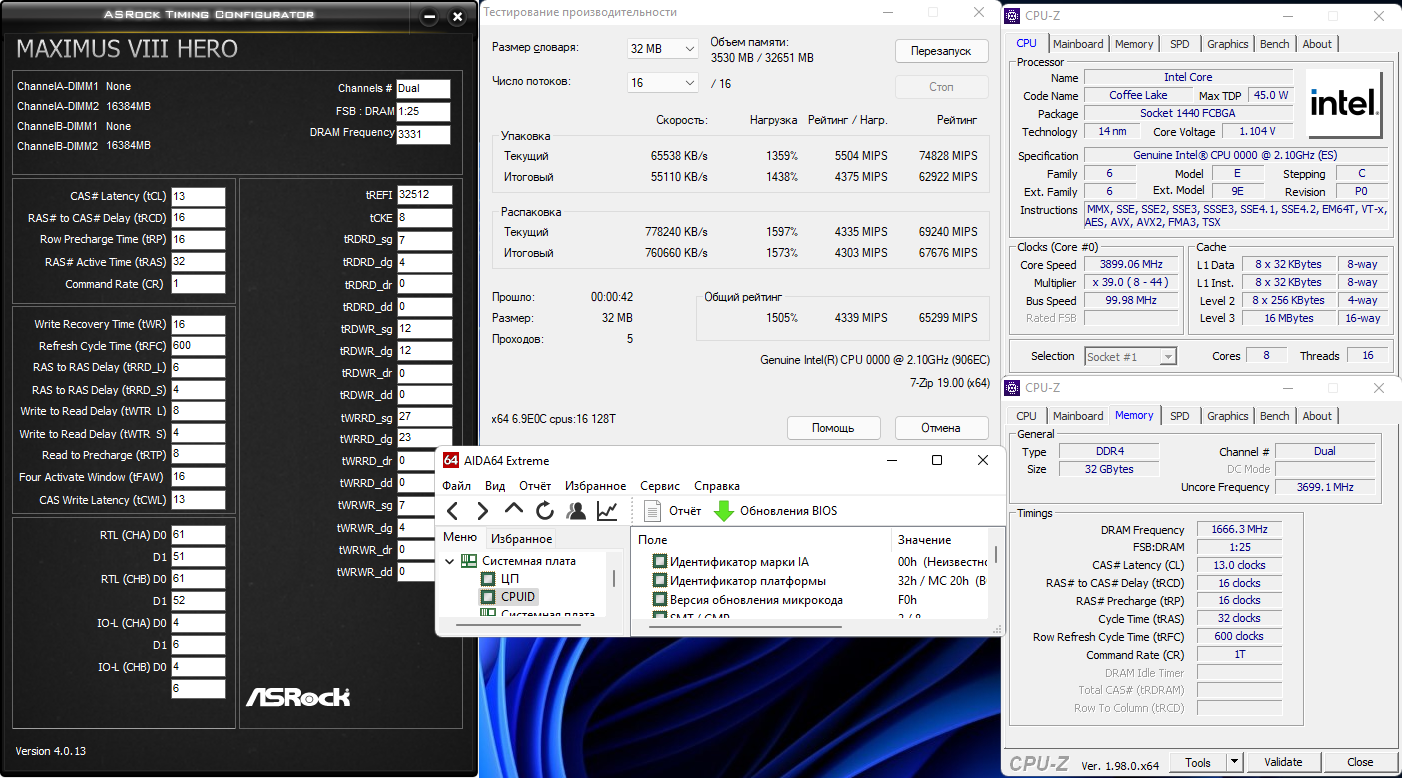This screenshot has width=1402, height=778.
Task: Select the ЦП item in AIDA64 tree
Action: [x=509, y=579]
